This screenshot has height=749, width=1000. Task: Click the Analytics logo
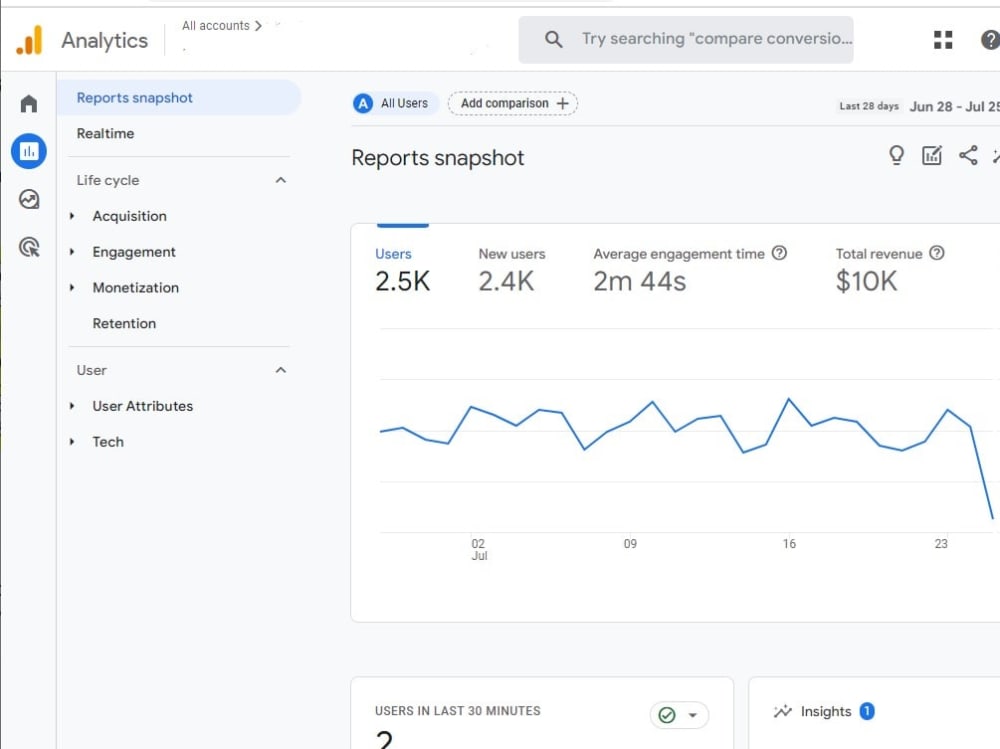click(29, 40)
